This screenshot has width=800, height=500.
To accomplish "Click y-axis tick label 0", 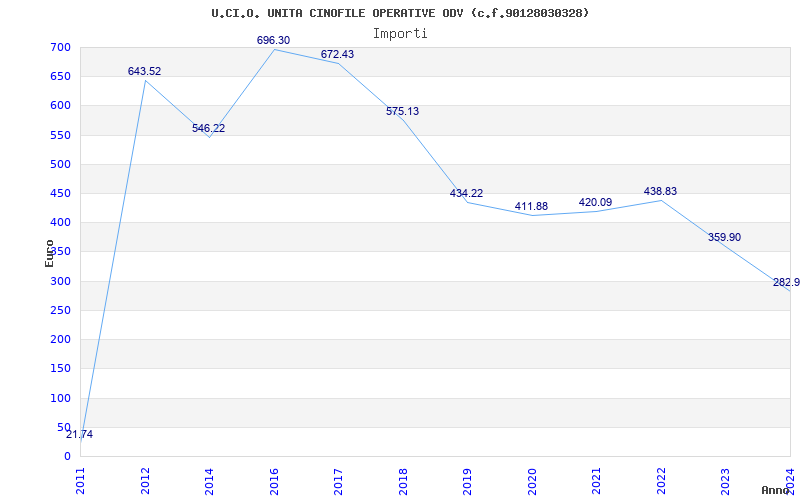I will [67, 457].
